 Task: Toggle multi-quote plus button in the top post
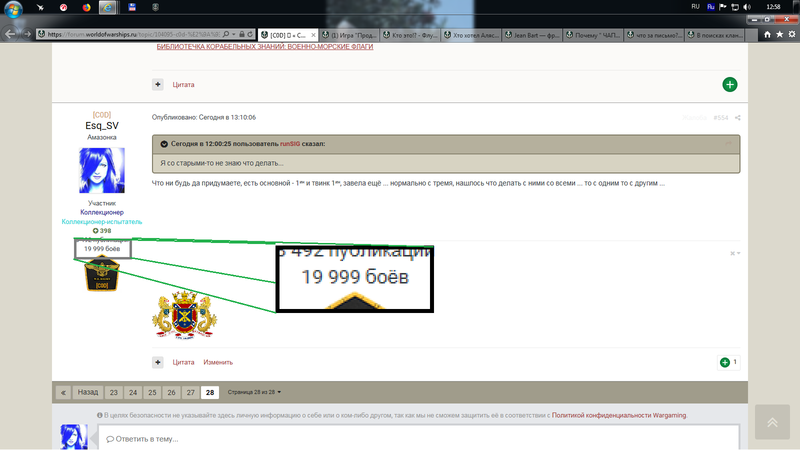click(x=158, y=85)
